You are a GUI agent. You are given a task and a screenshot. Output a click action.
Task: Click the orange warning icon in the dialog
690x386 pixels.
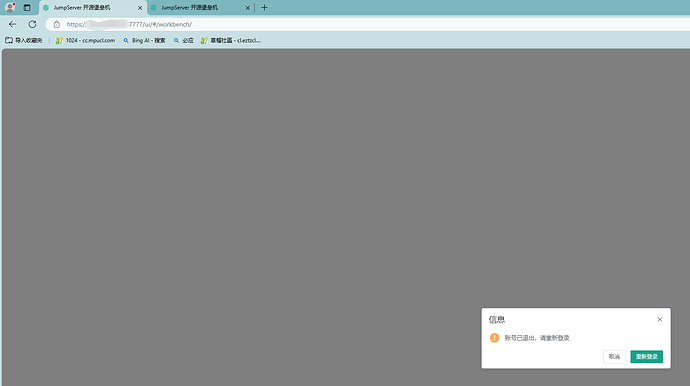click(x=494, y=338)
